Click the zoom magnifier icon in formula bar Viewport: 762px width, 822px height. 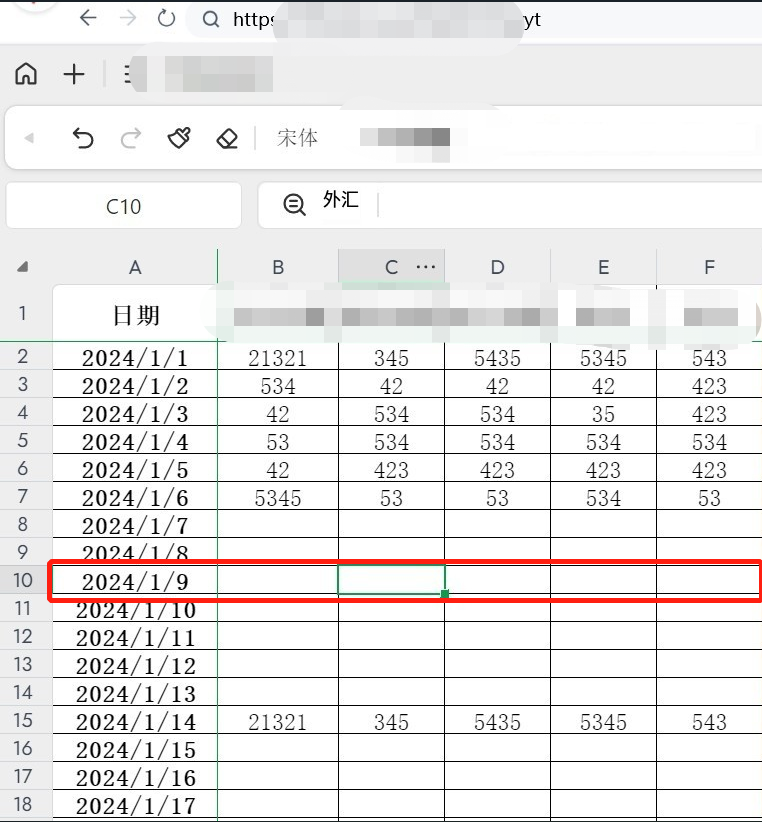294,204
